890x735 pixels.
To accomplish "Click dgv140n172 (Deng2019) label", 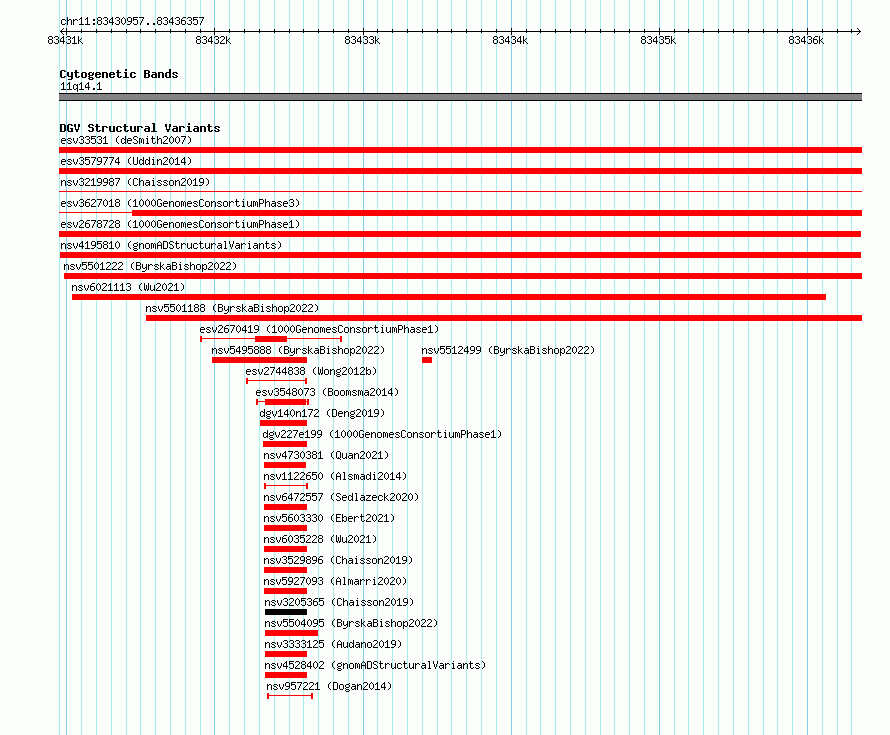I will pyautogui.click(x=322, y=413).
